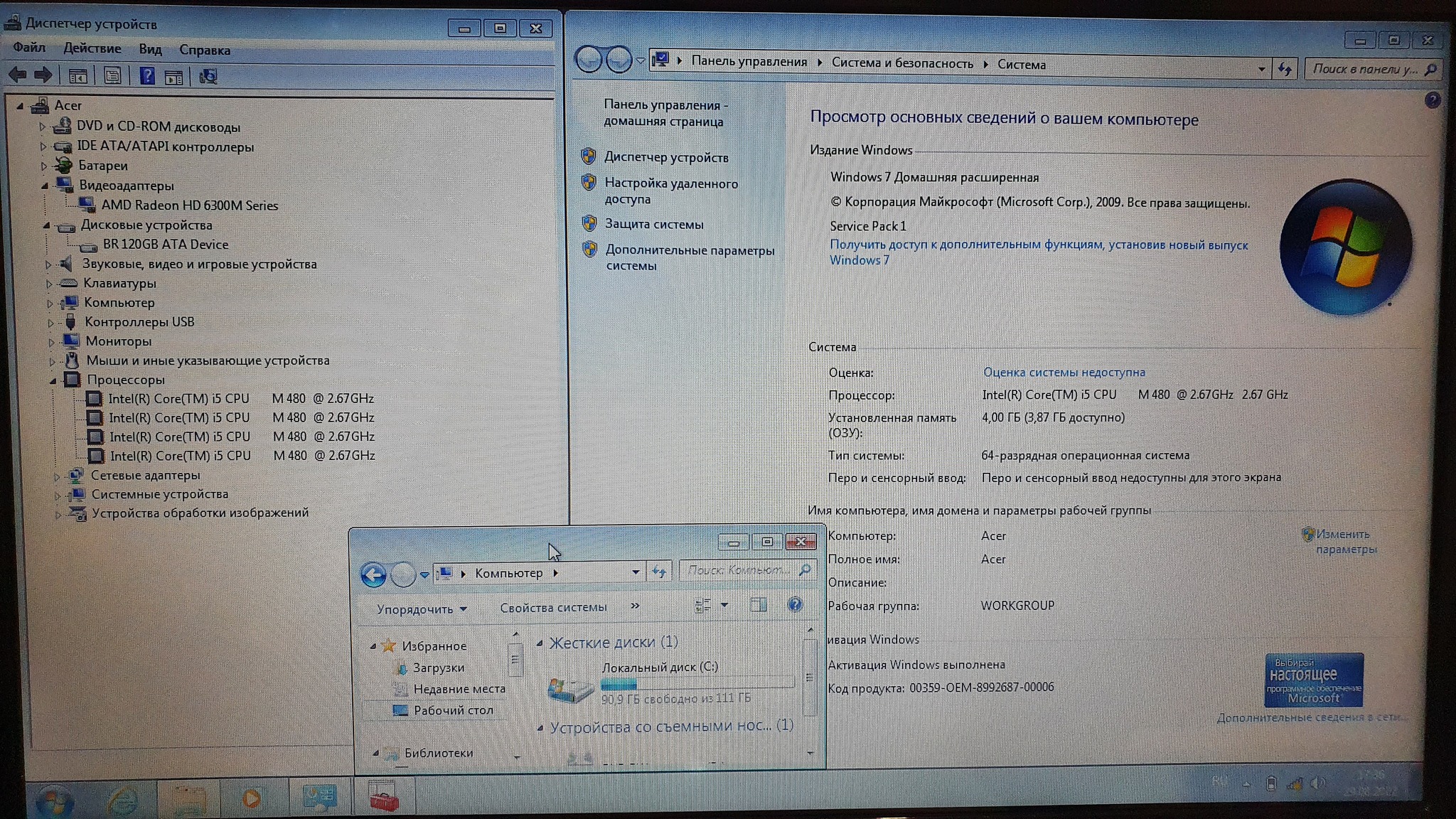Select Загрузки in the navigation pane
This screenshot has height=819, width=1456.
[x=438, y=668]
